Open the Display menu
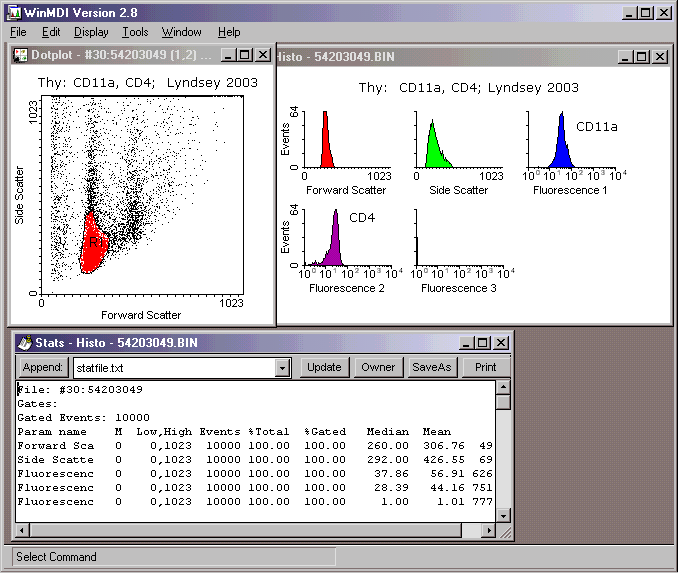Image resolution: width=678 pixels, height=573 pixels. pyautogui.click(x=91, y=32)
